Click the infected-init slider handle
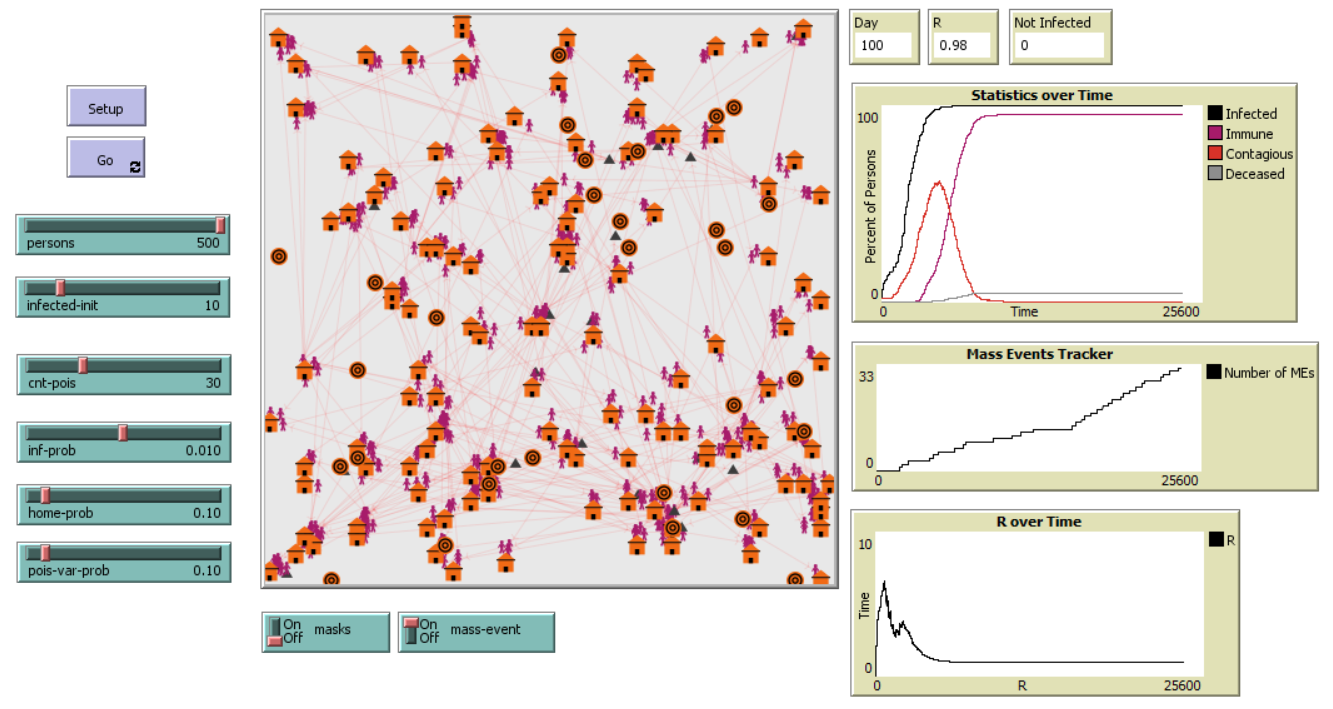1333x709 pixels. point(60,287)
